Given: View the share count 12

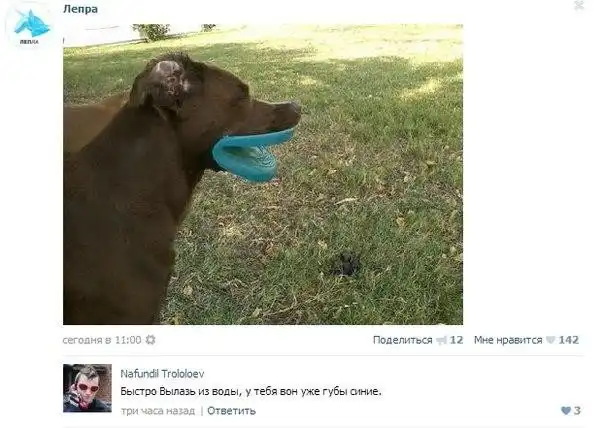Looking at the screenshot, I should [x=456, y=340].
